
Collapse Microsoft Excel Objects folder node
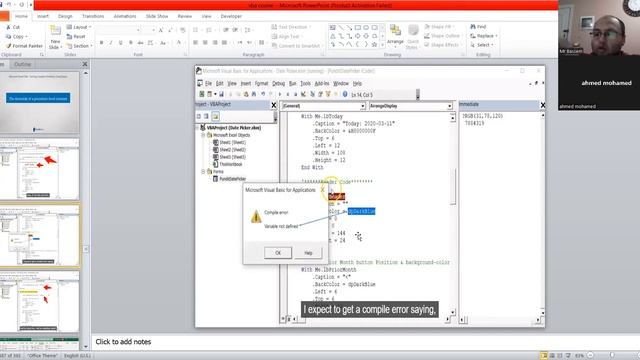coord(203,135)
